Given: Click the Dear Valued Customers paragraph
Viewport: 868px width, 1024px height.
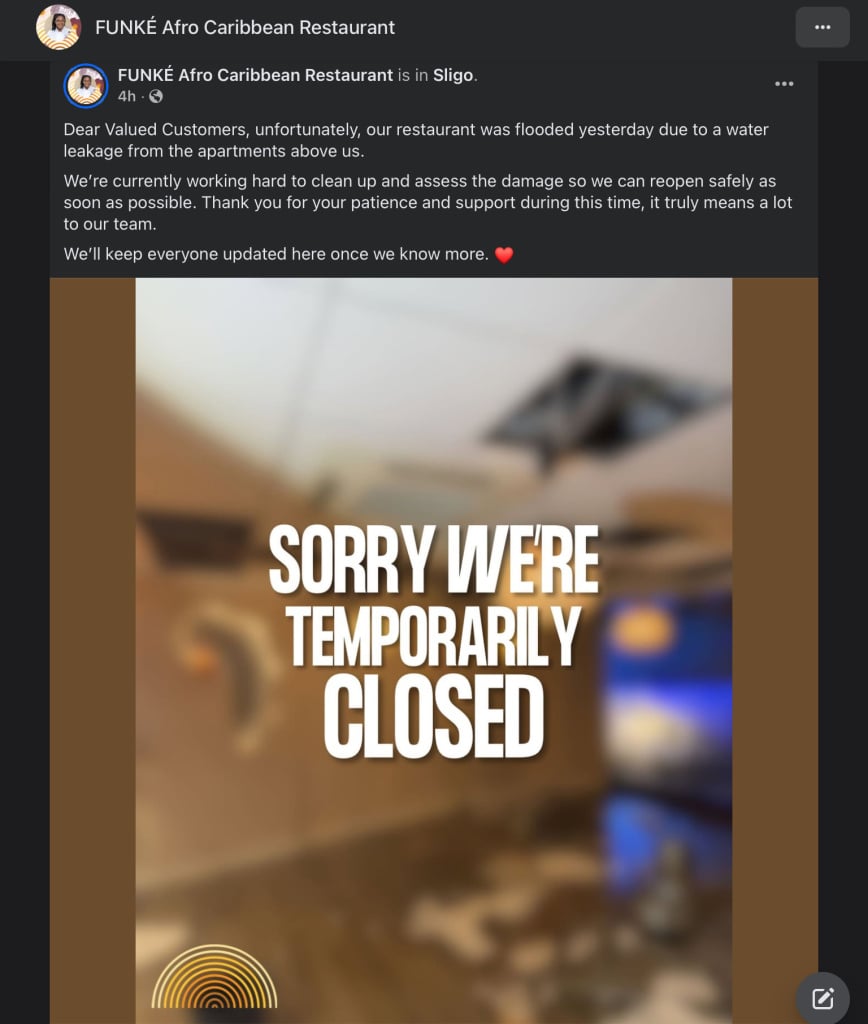Looking at the screenshot, I should tap(416, 140).
